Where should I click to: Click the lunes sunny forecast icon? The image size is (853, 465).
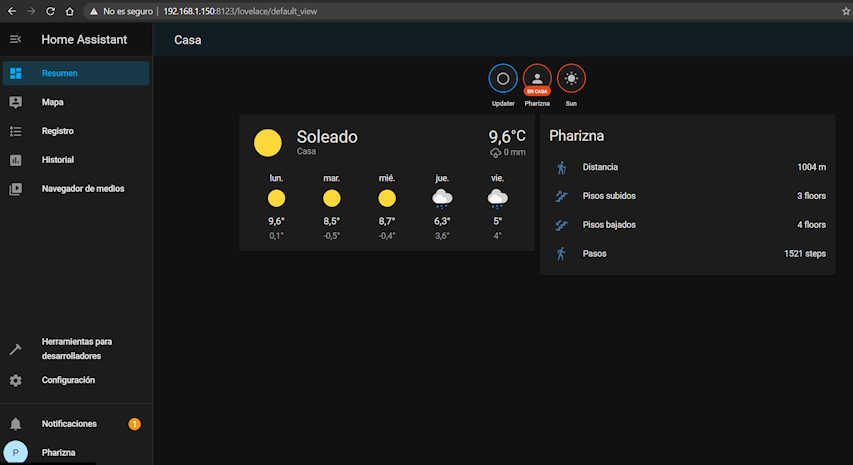click(x=276, y=199)
